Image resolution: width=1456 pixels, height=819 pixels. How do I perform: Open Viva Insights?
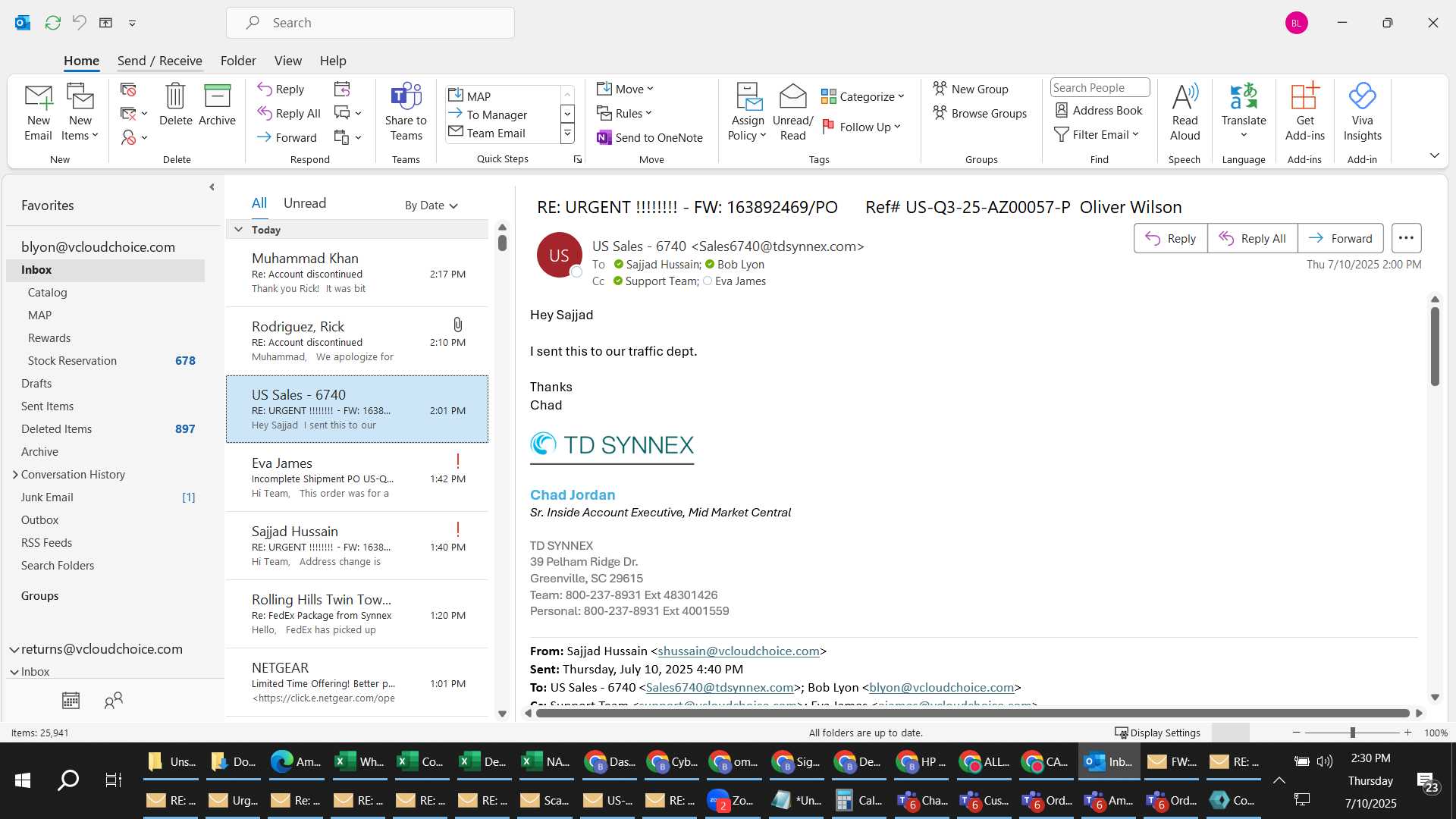pos(1362,112)
